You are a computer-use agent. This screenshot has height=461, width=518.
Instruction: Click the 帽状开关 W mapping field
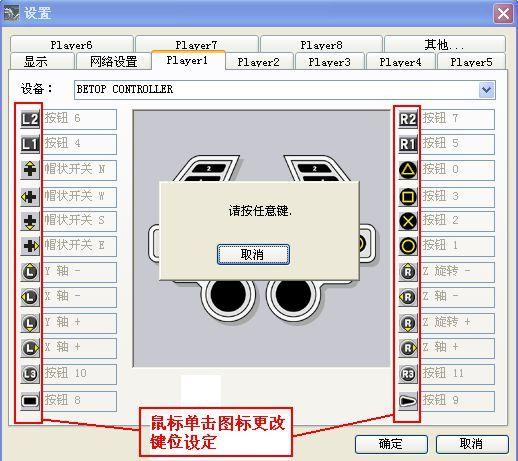pyautogui.click(x=79, y=197)
